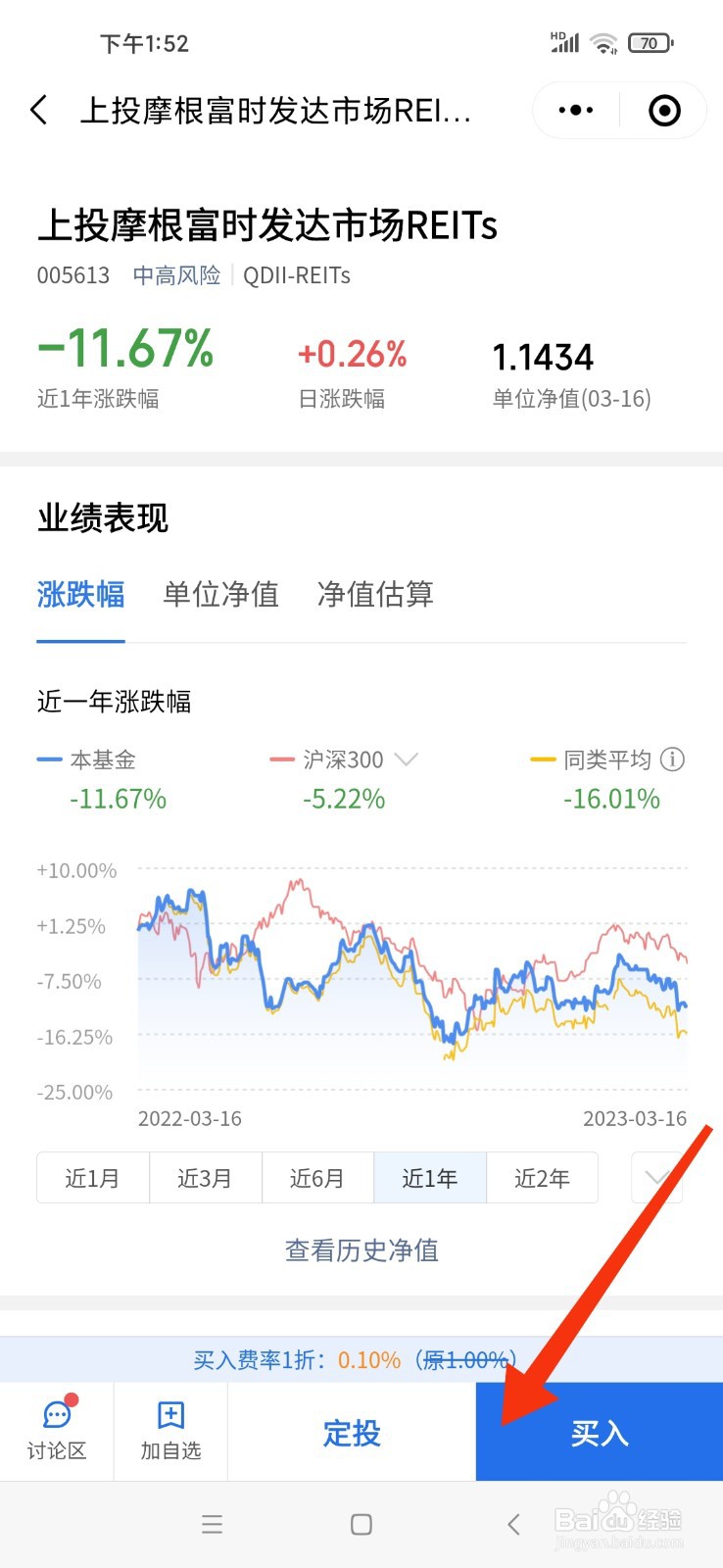Screen dimensions: 723x1568
Task: Tap the blue 买入 button
Action: pyautogui.click(x=600, y=1433)
